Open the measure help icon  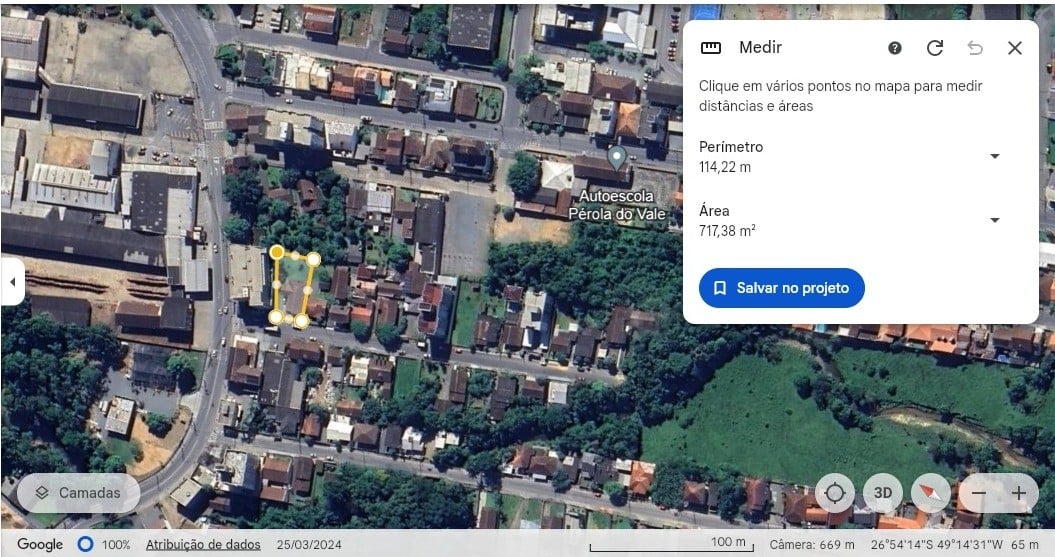click(895, 48)
